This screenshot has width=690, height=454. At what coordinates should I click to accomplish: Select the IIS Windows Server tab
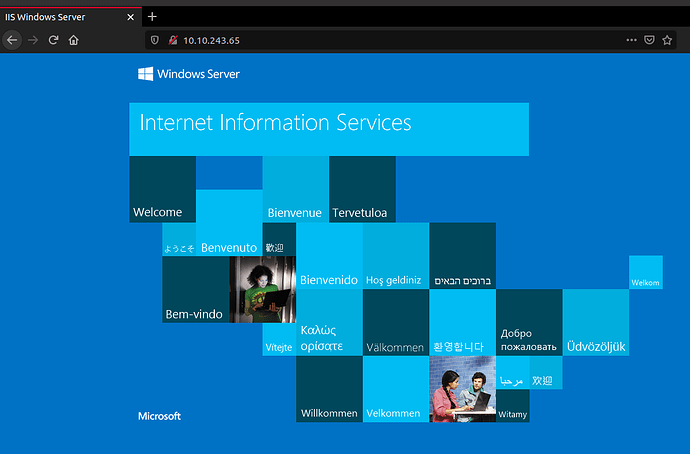[70, 17]
